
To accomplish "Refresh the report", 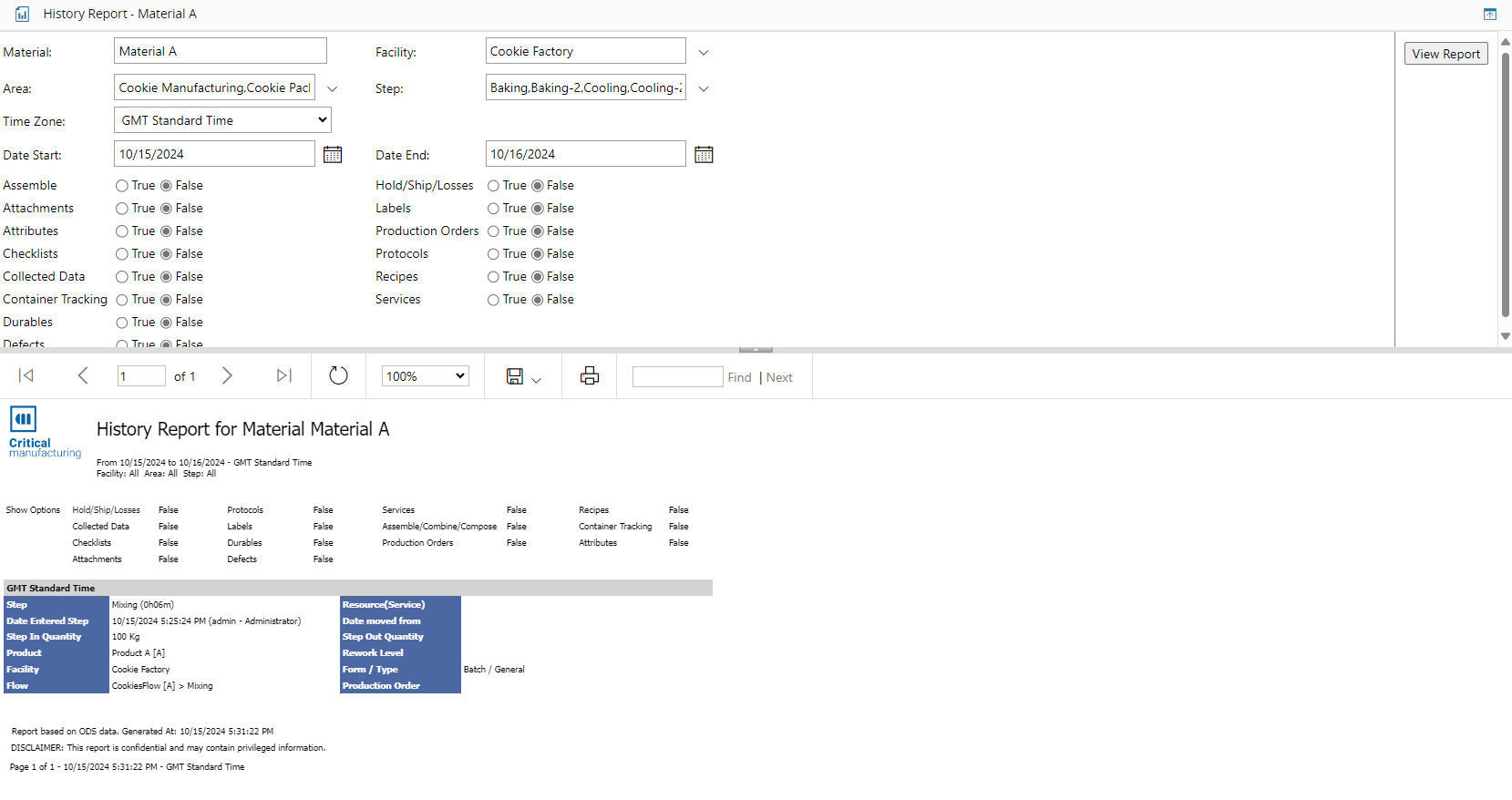I will pyautogui.click(x=338, y=376).
